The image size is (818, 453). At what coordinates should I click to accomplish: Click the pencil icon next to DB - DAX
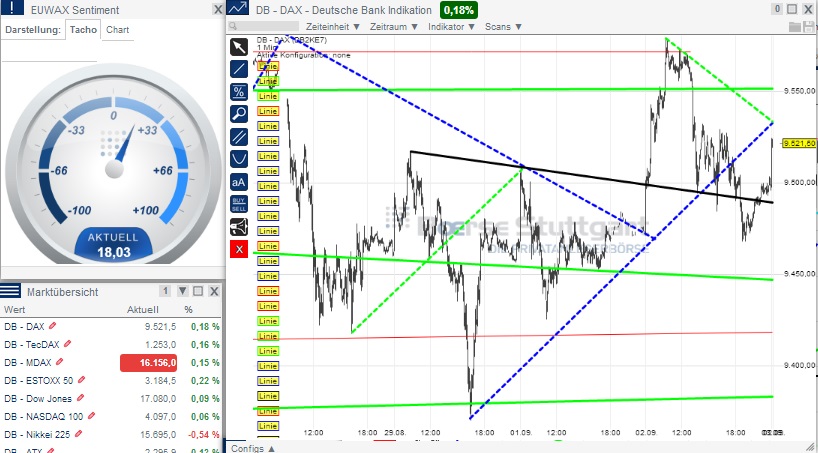tap(52, 326)
